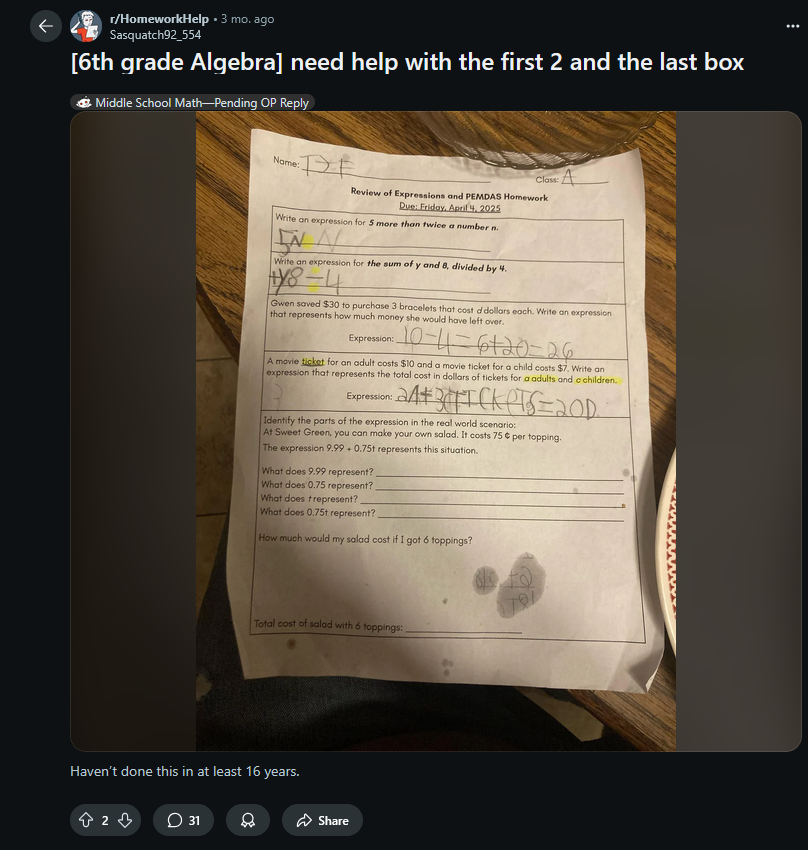Click blurred left margin of image viewer
808x850 pixels.
[133, 431]
